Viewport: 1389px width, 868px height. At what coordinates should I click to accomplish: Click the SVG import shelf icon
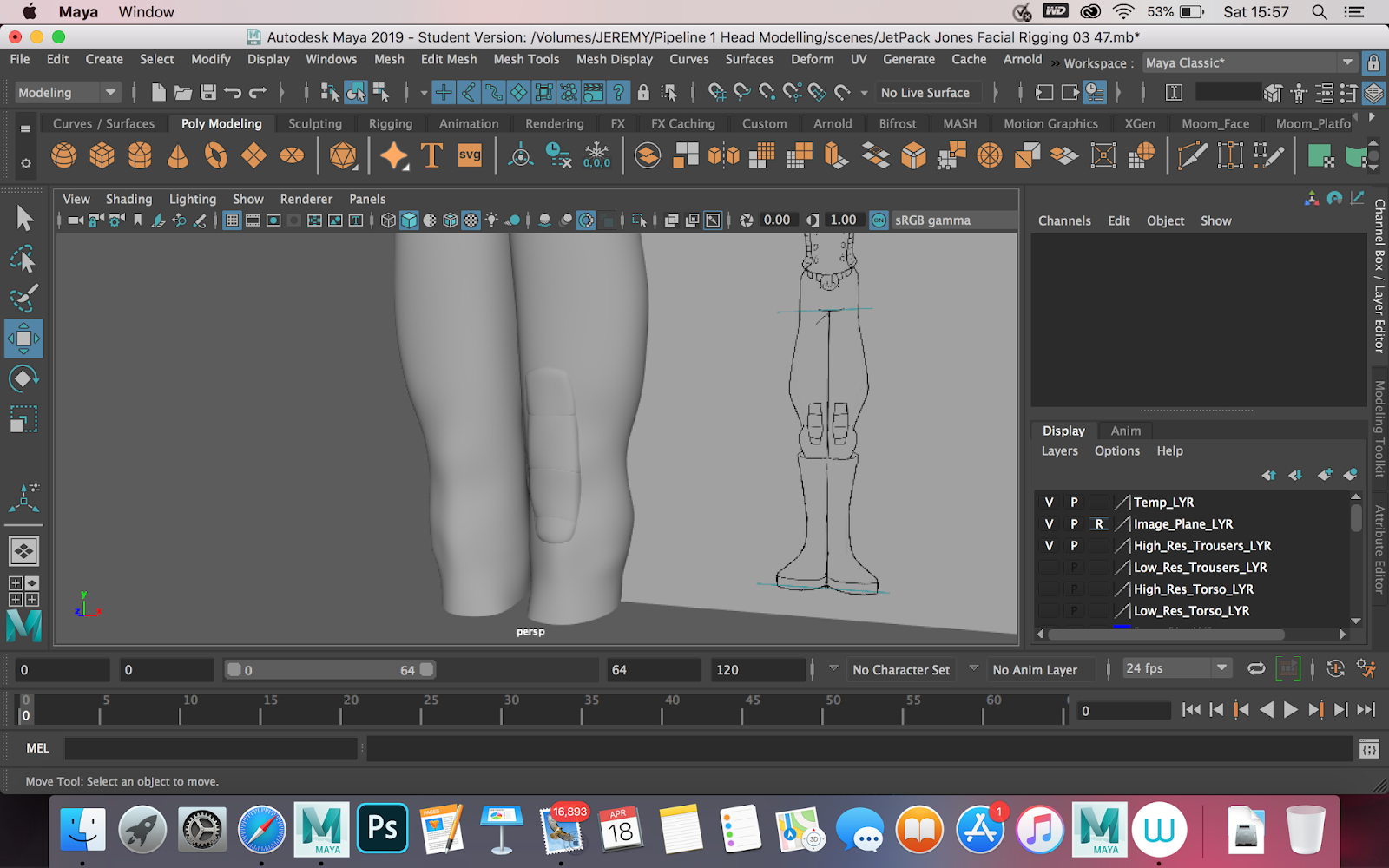[x=470, y=156]
